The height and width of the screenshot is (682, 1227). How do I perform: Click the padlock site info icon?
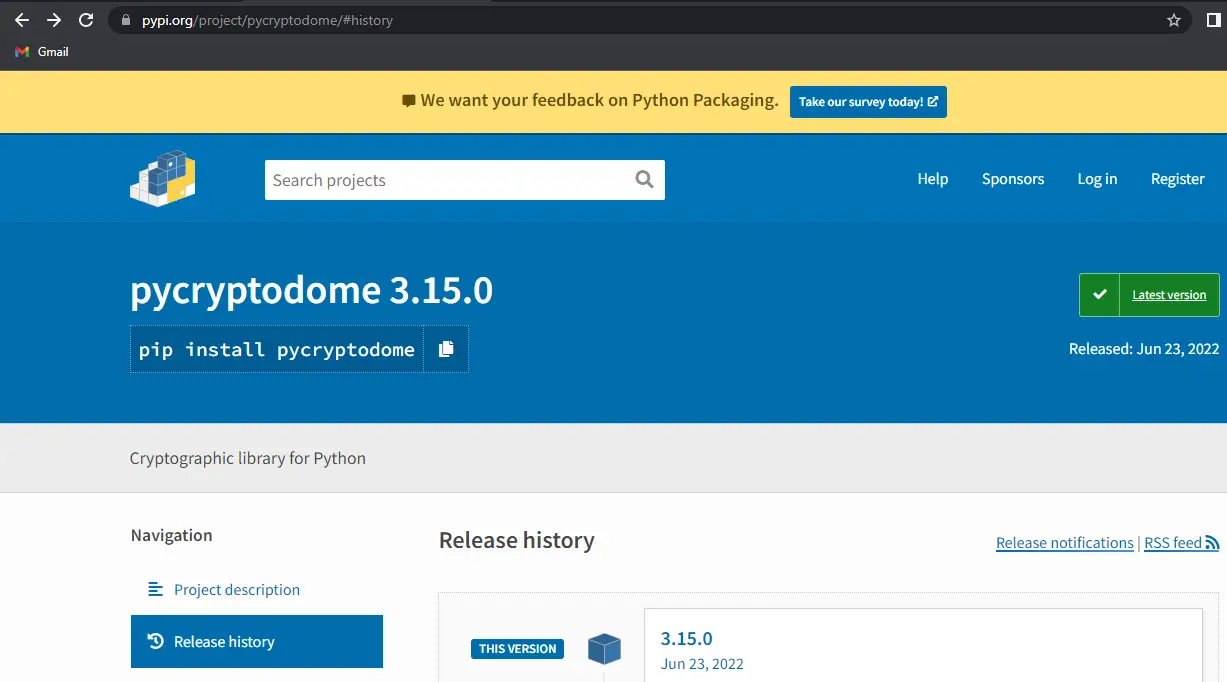point(125,20)
